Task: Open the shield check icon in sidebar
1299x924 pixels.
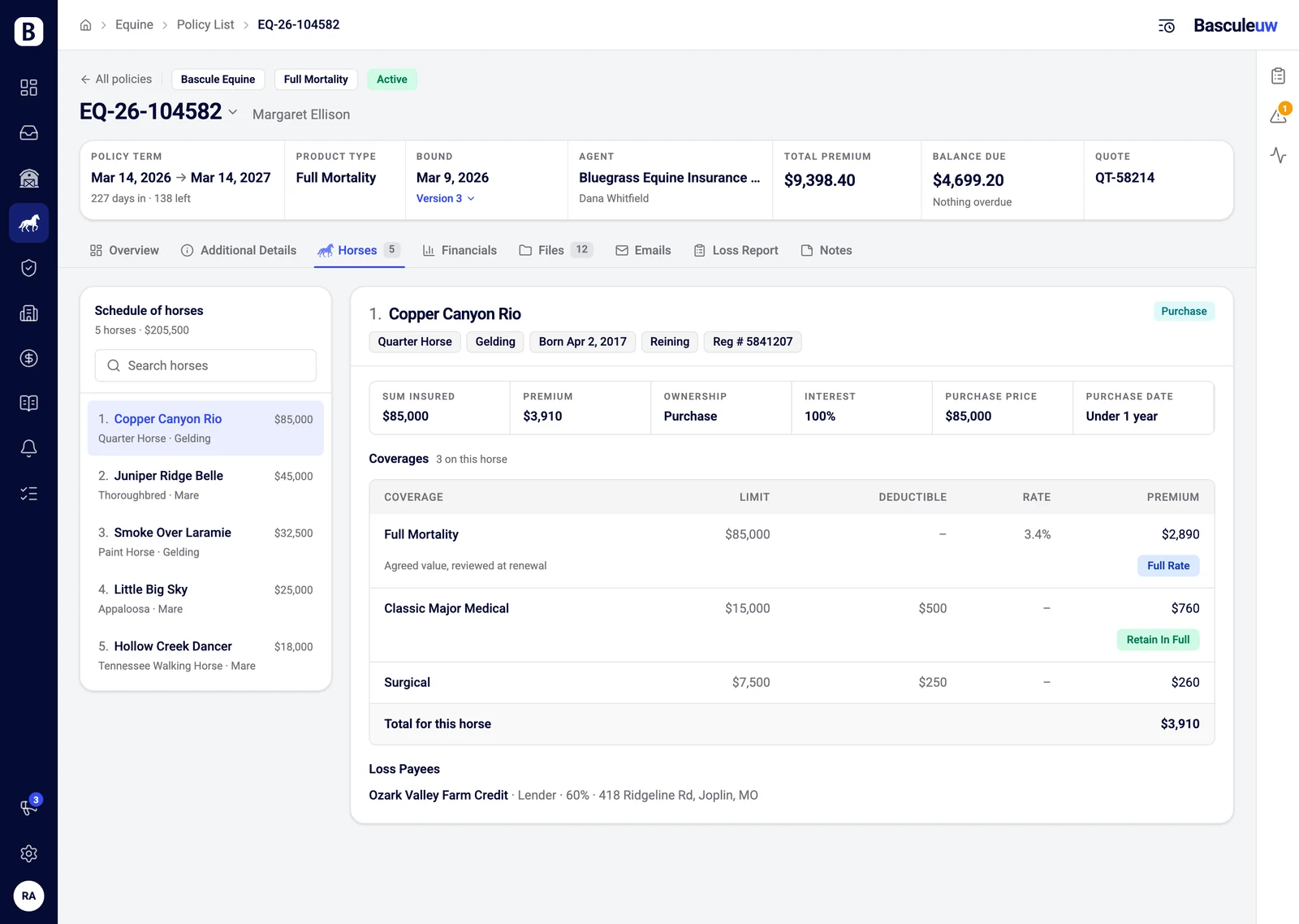Action: click(28, 268)
